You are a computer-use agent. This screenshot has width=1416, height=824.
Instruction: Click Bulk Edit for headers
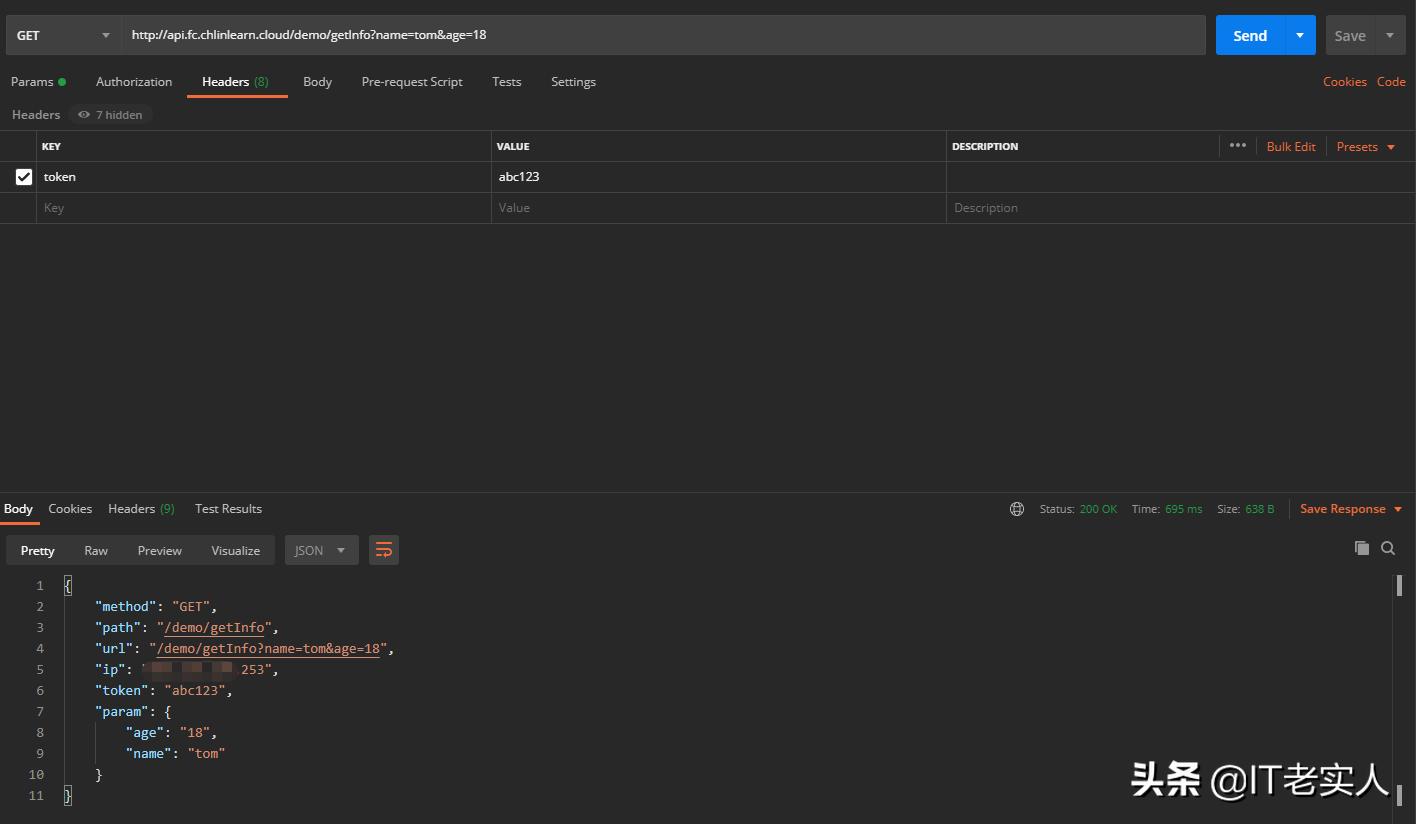[1290, 147]
